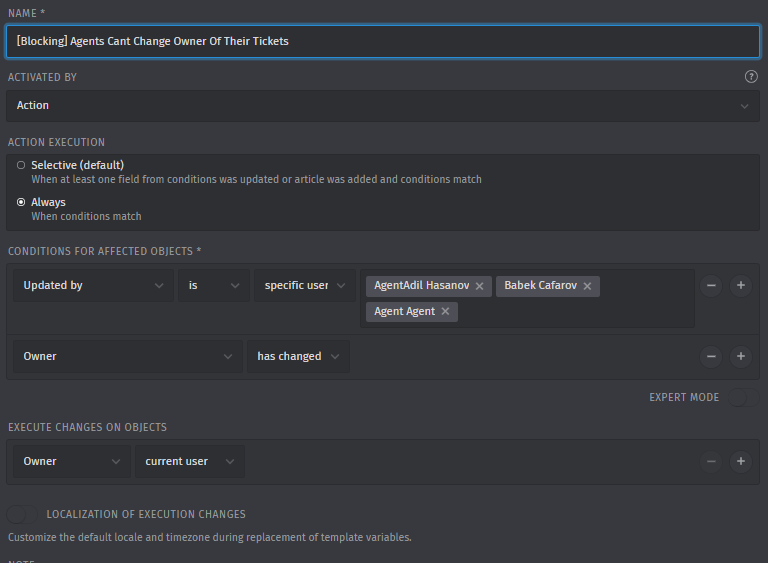The width and height of the screenshot is (768, 563).
Task: Click the Selective option description text
Action: pyautogui.click(x=256, y=179)
